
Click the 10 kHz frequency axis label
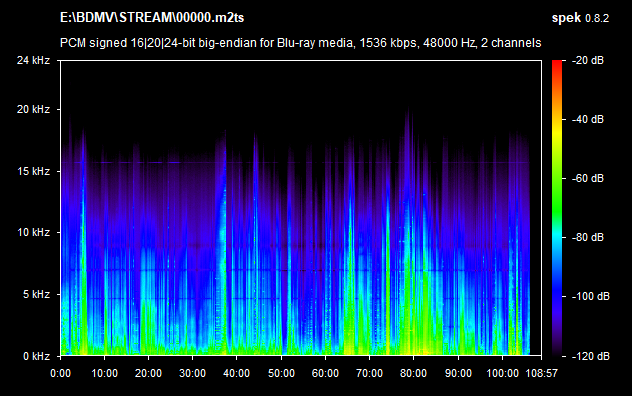pos(33,233)
